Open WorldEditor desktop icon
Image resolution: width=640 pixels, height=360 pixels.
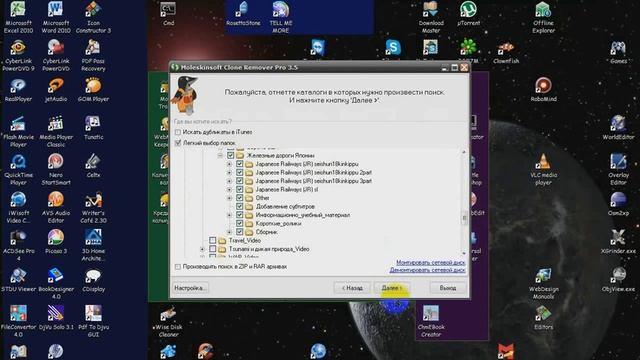pyautogui.click(x=618, y=128)
